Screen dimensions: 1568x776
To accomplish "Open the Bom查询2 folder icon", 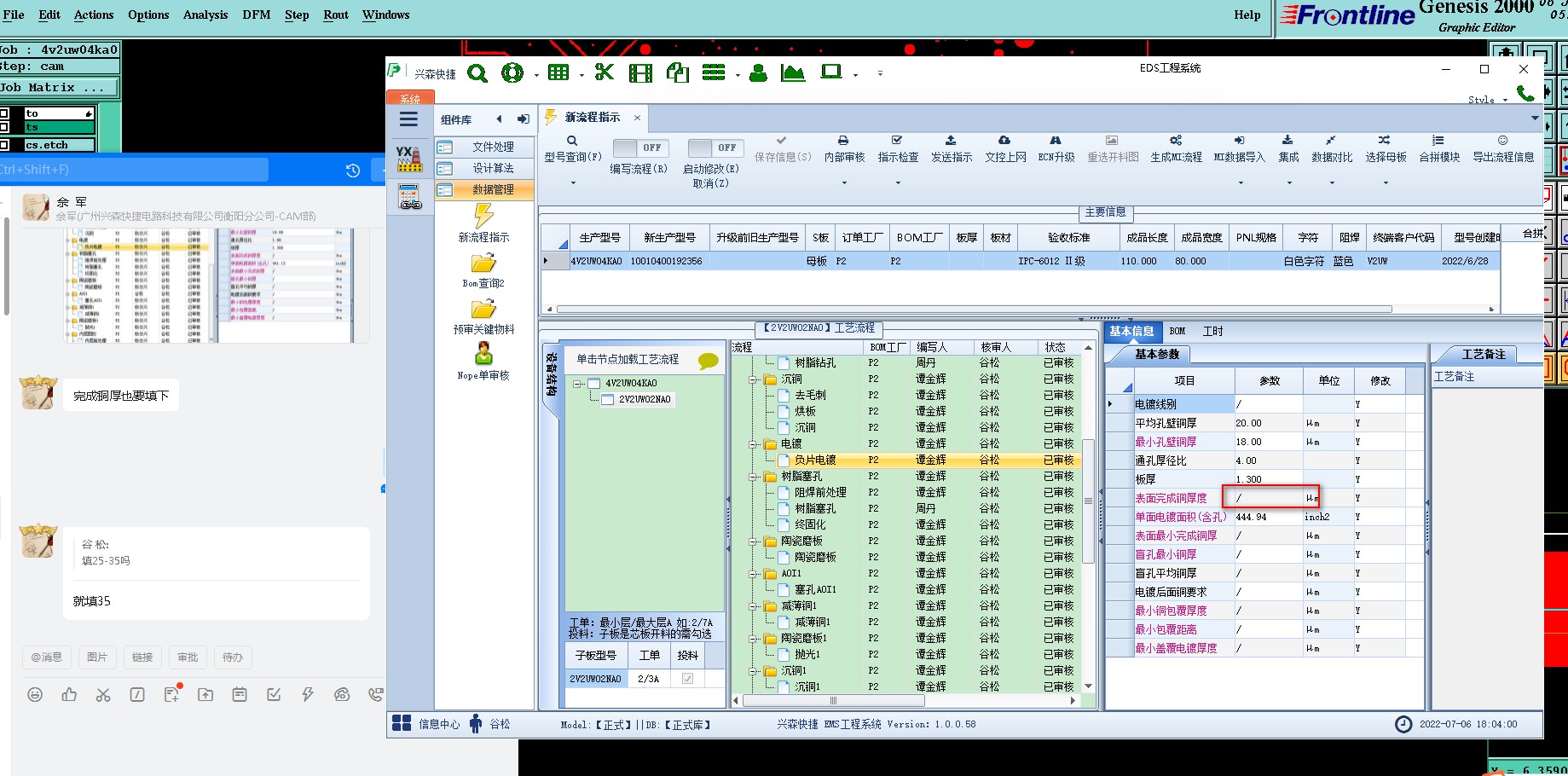I will coord(483,263).
